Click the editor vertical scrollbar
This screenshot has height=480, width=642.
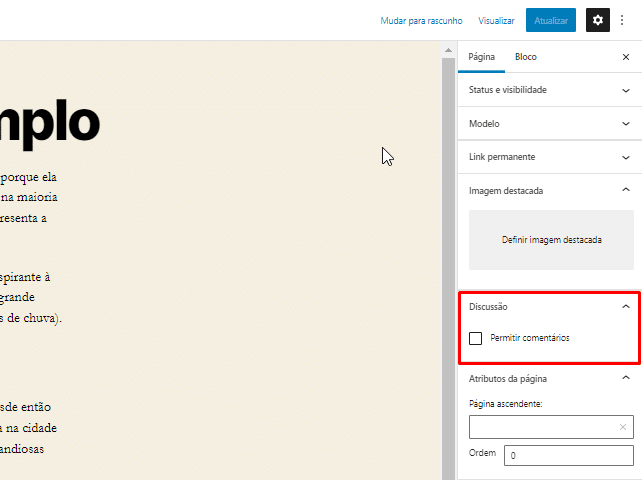tap(449, 250)
